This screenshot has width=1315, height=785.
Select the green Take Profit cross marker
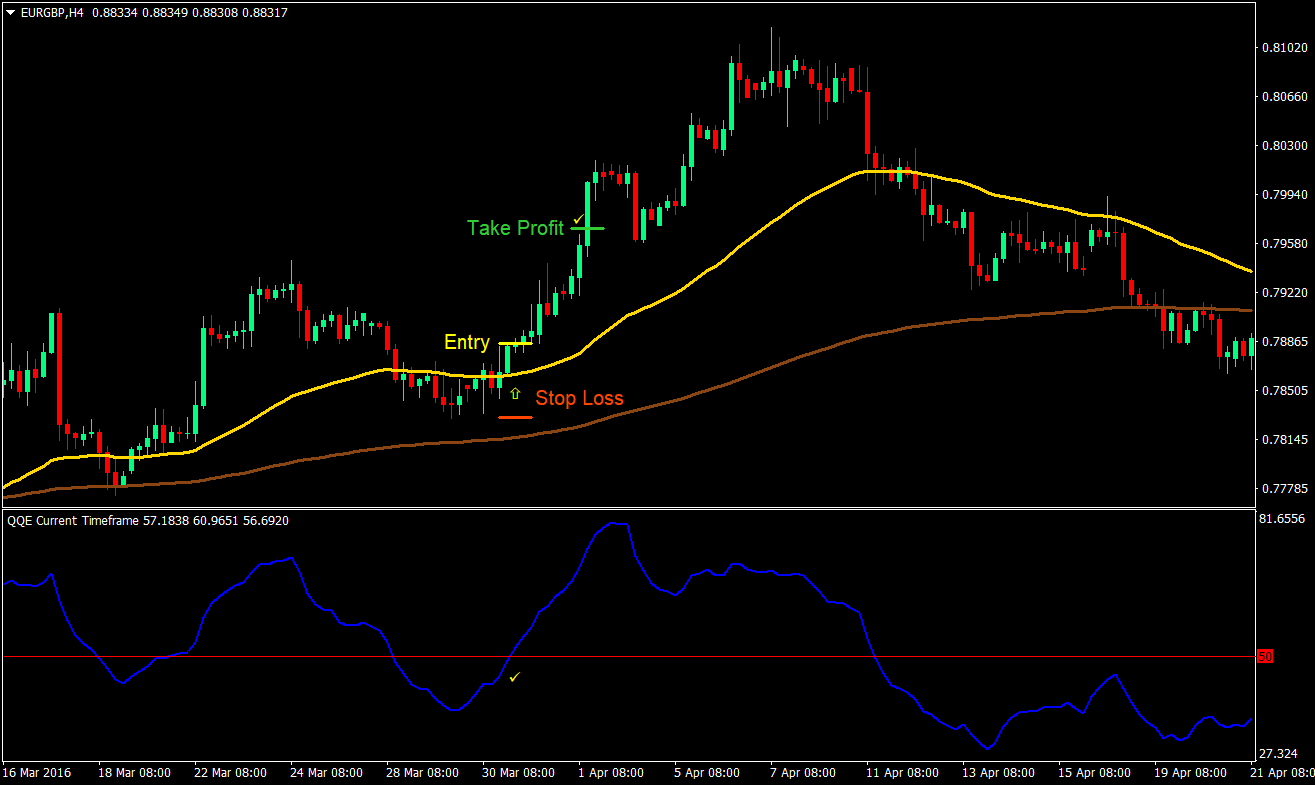[x=588, y=229]
